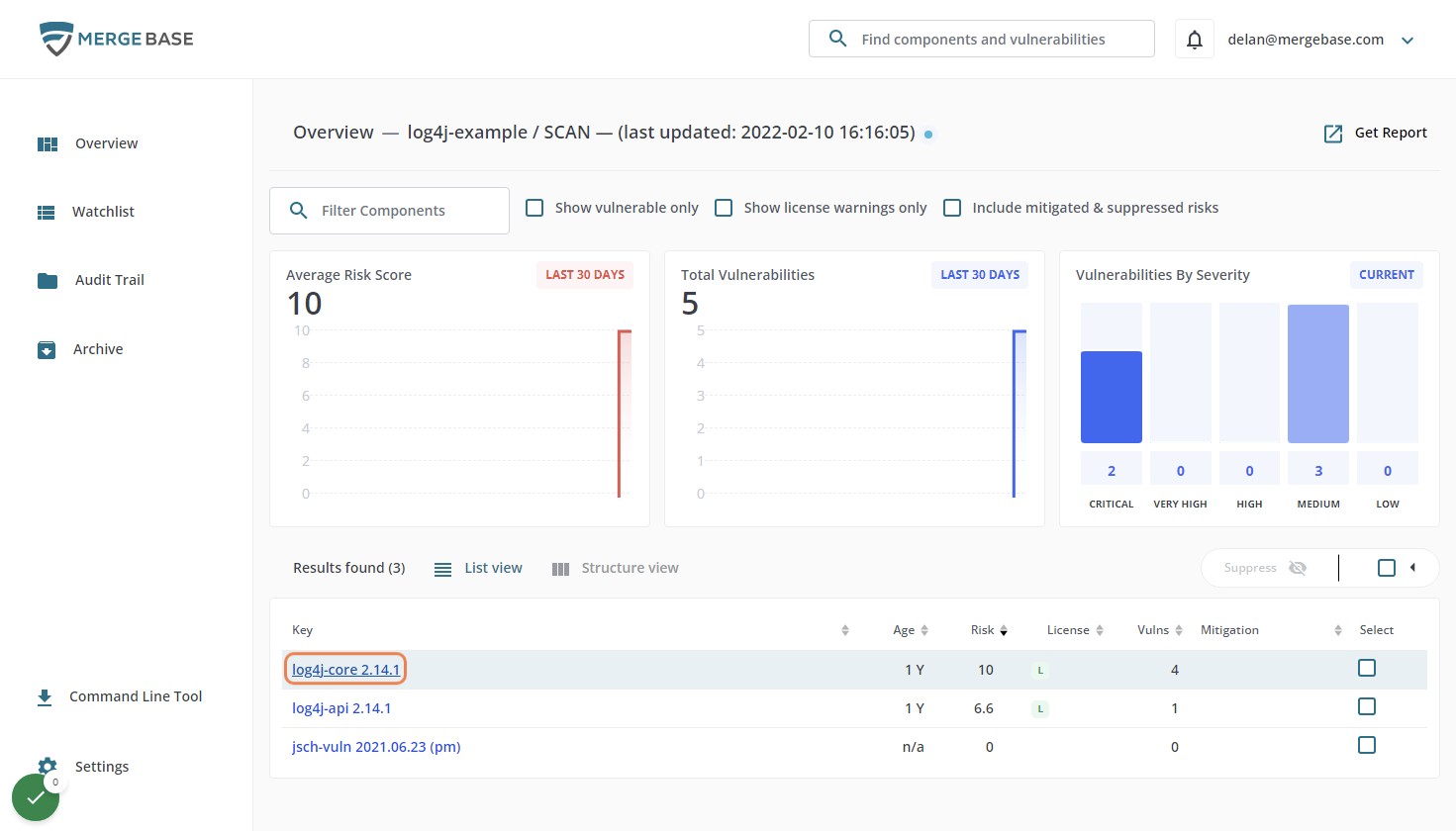Toggle the select-all checkbox near Suppress
The image size is (1456, 831).
1387,568
